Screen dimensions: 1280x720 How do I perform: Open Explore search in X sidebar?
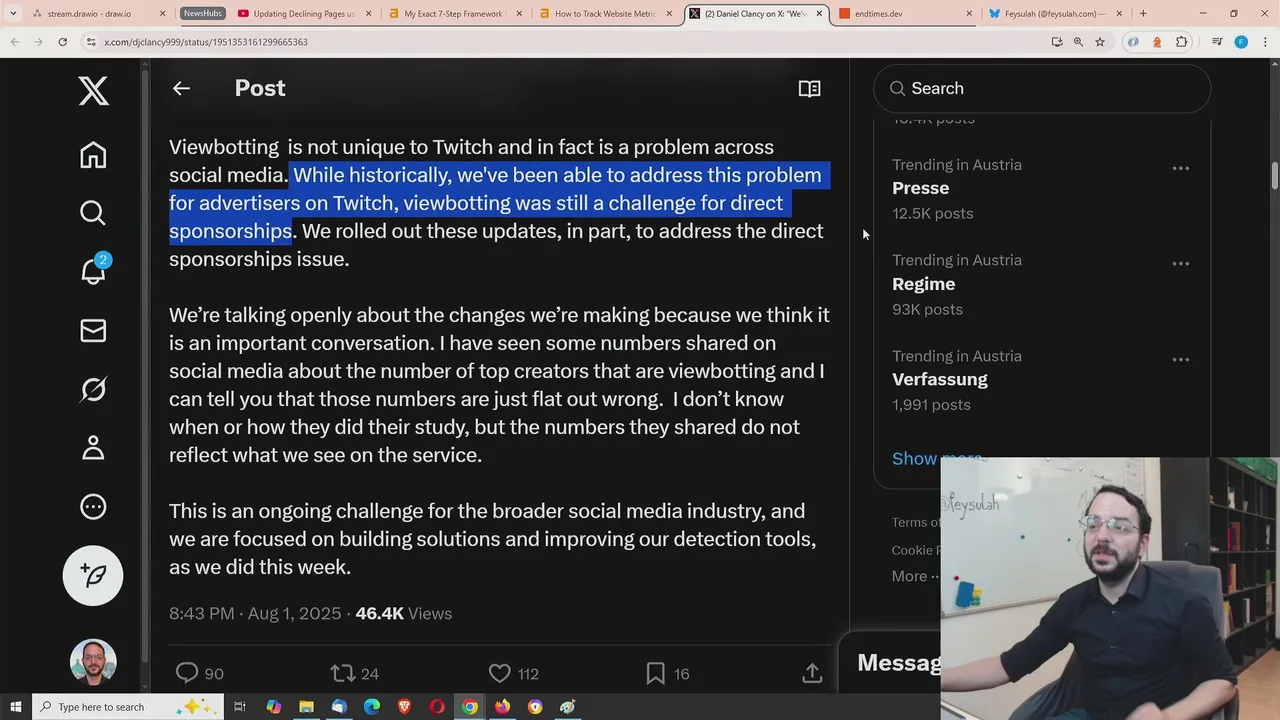click(x=93, y=213)
